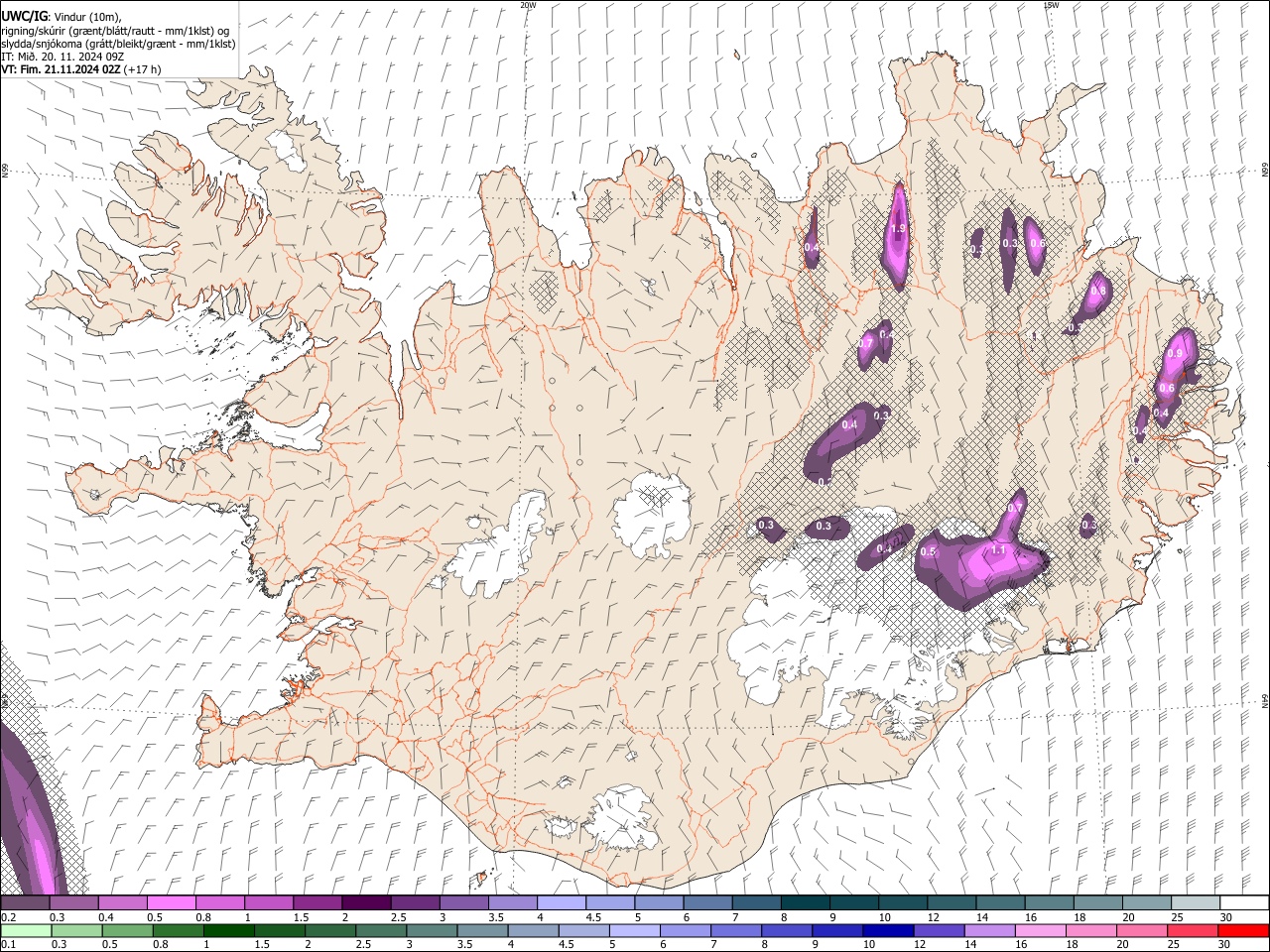Select the light violet 14 swatch in rain legend

point(990,931)
